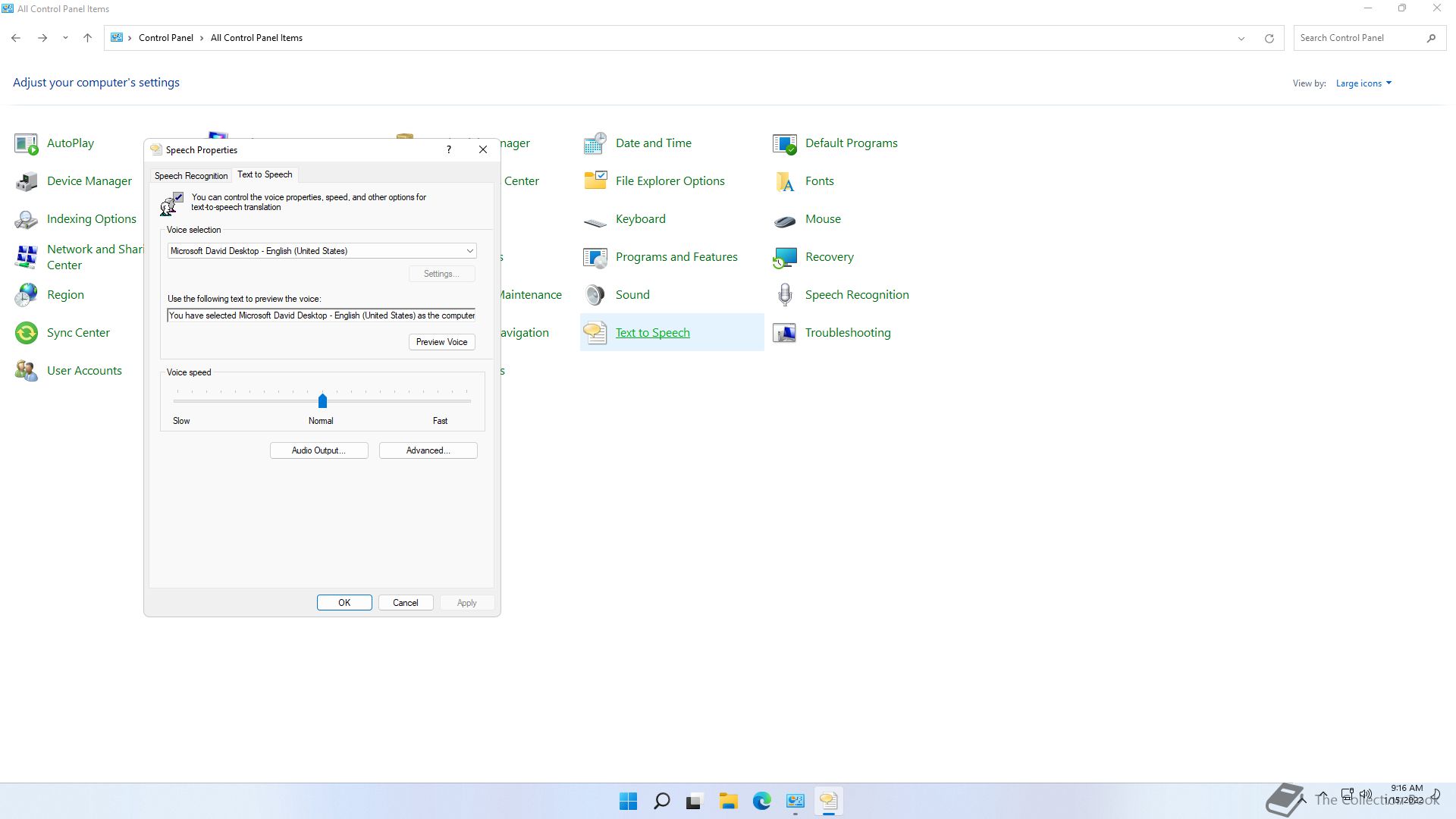
Task: Open the Speech Recognition link text
Action: pos(857,295)
